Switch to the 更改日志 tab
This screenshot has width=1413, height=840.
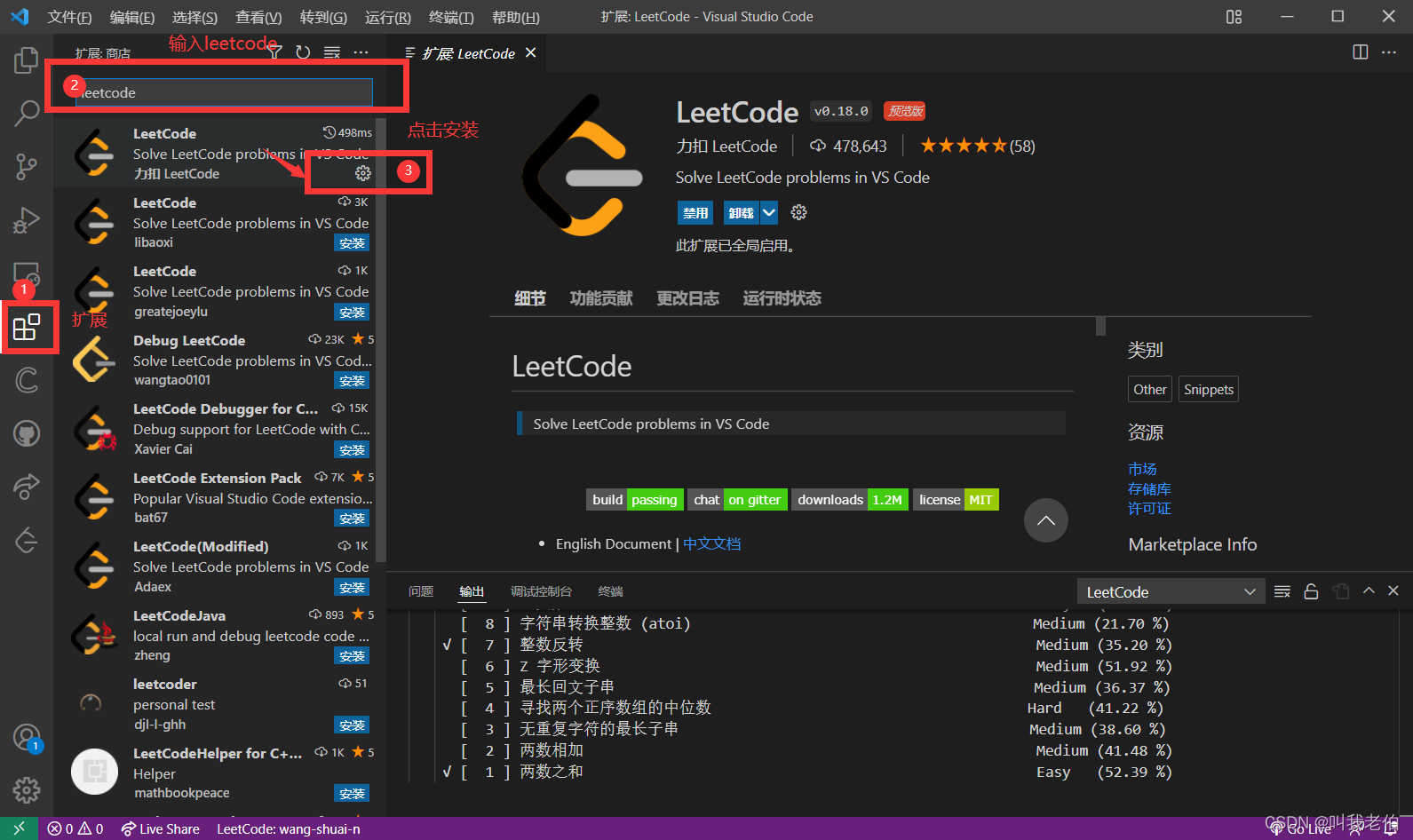point(687,298)
